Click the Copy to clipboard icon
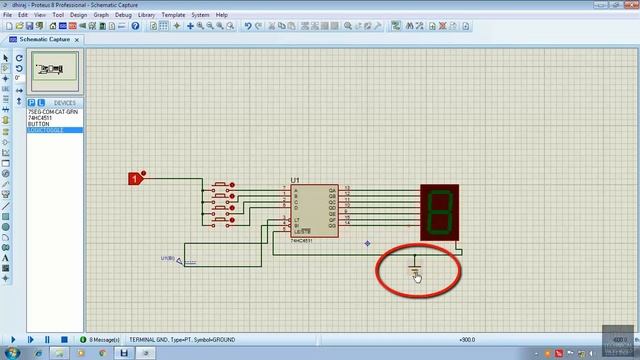Viewport: 640px width, 360px height. click(x=282, y=26)
